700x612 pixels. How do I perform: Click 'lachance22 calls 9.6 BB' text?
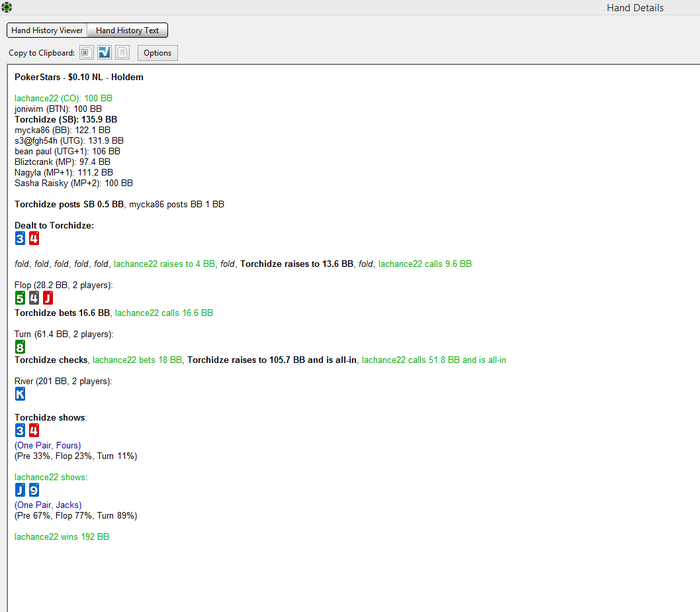pos(425,264)
